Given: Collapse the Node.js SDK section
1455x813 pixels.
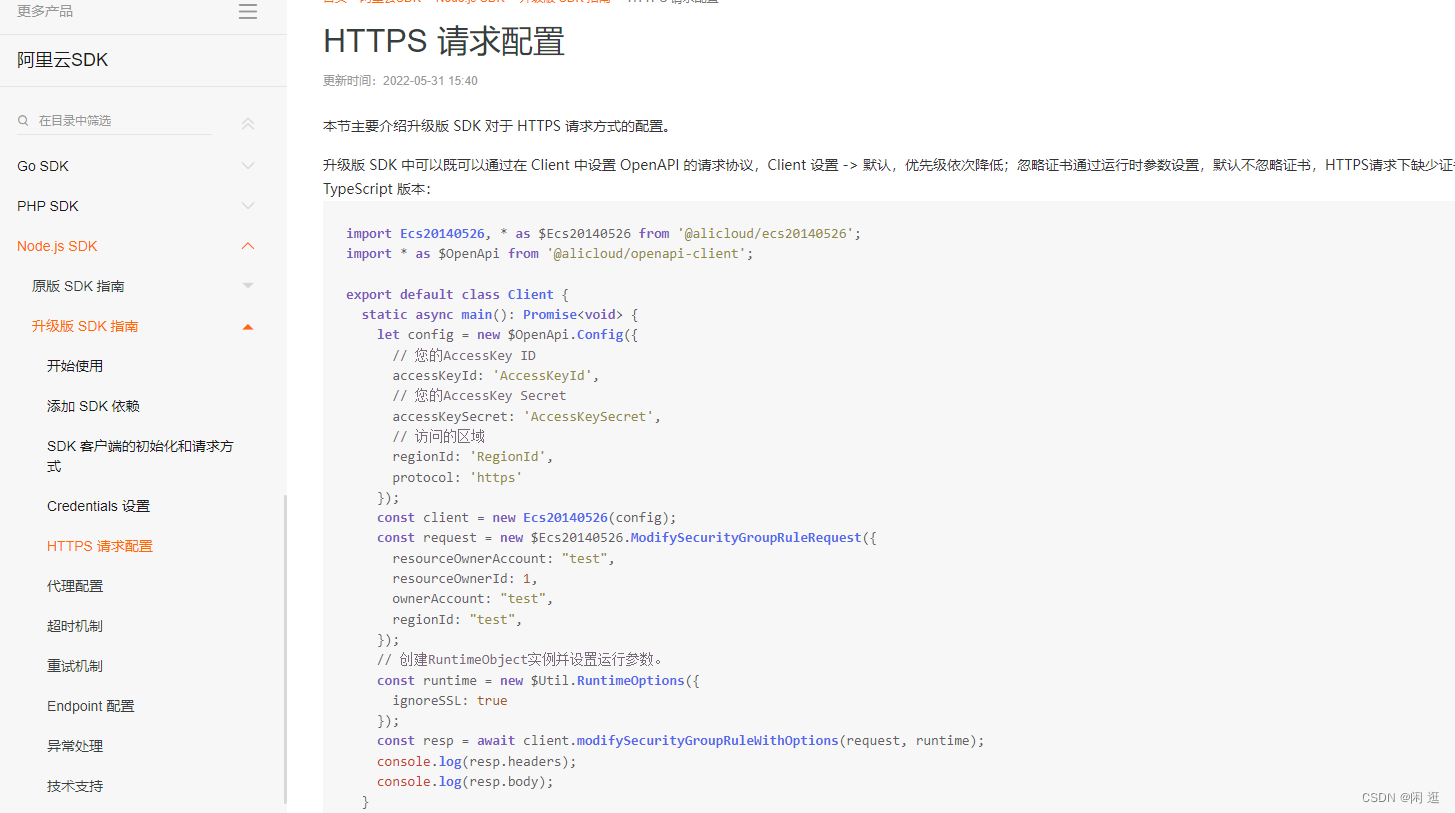Looking at the screenshot, I should 247,246.
